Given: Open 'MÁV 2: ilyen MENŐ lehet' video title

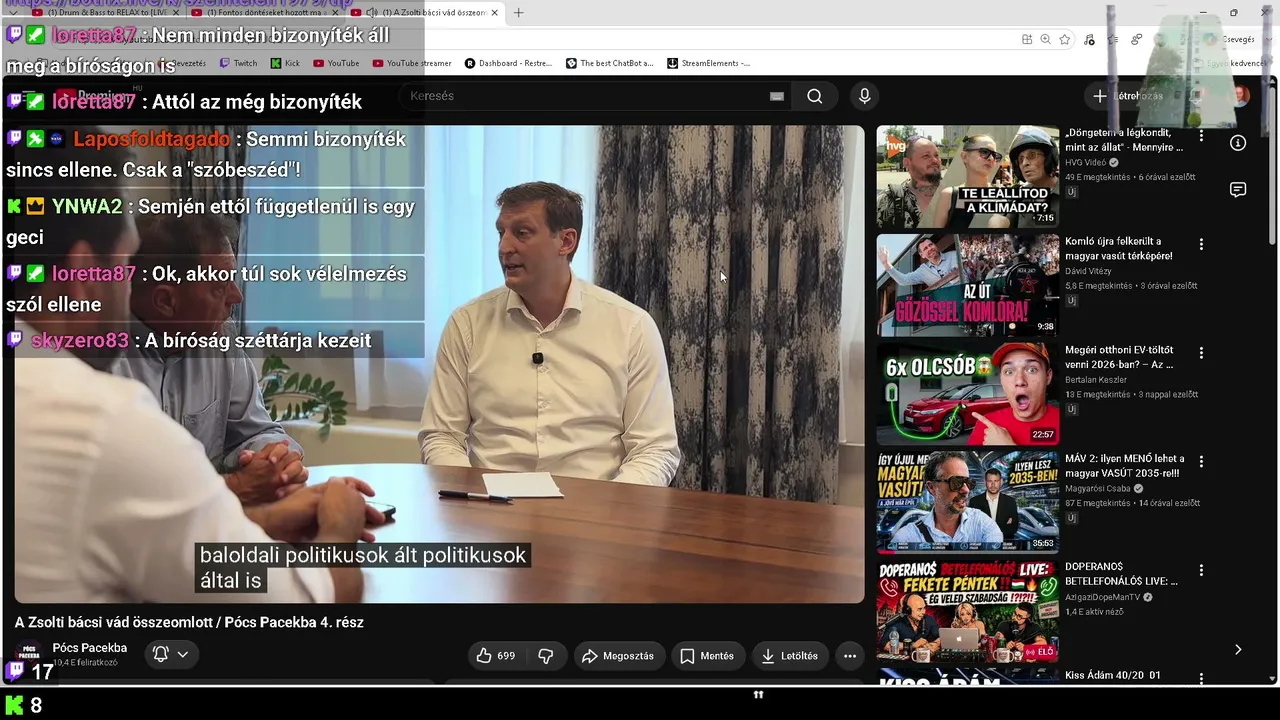Looking at the screenshot, I should [x=1124, y=466].
